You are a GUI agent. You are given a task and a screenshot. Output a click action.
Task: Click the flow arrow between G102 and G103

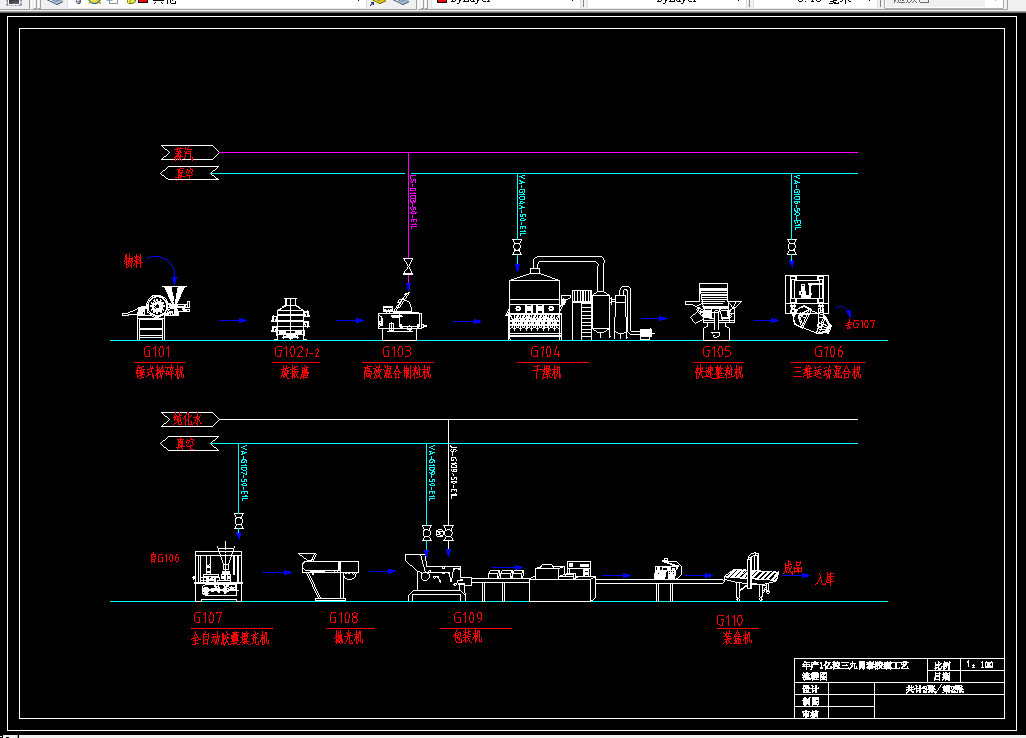coord(349,321)
